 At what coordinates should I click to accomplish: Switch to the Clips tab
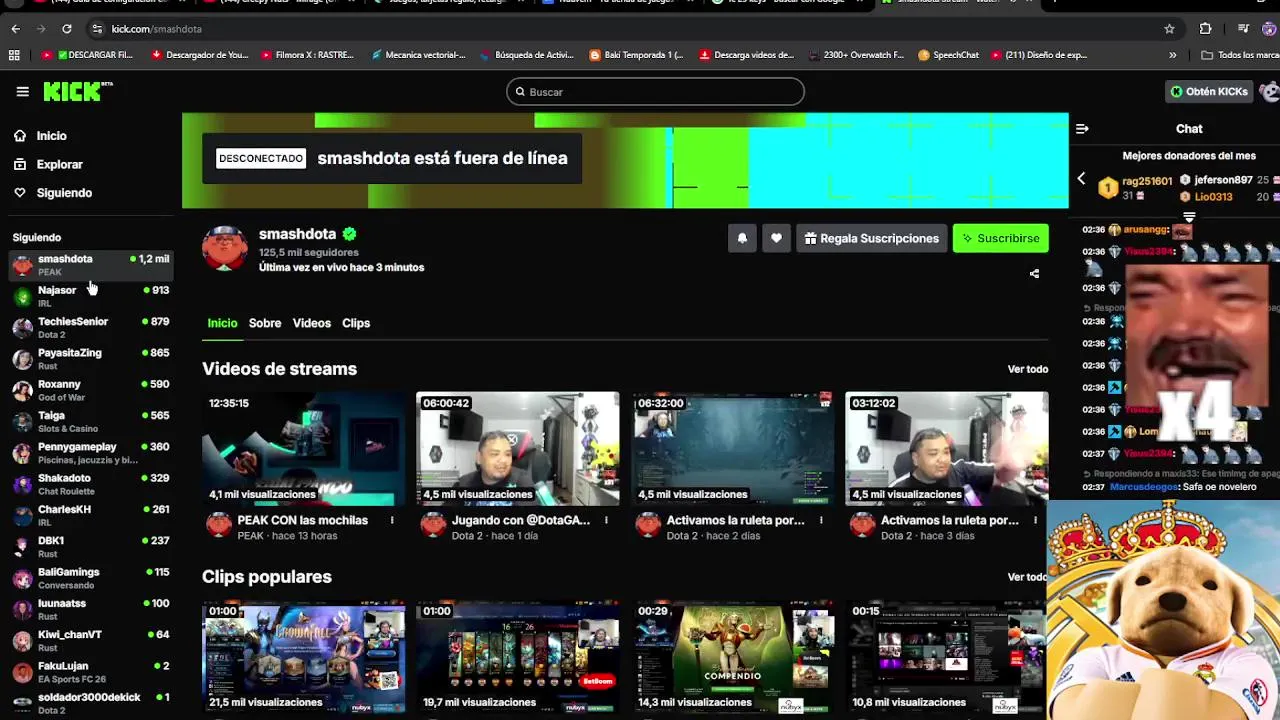pyautogui.click(x=356, y=323)
